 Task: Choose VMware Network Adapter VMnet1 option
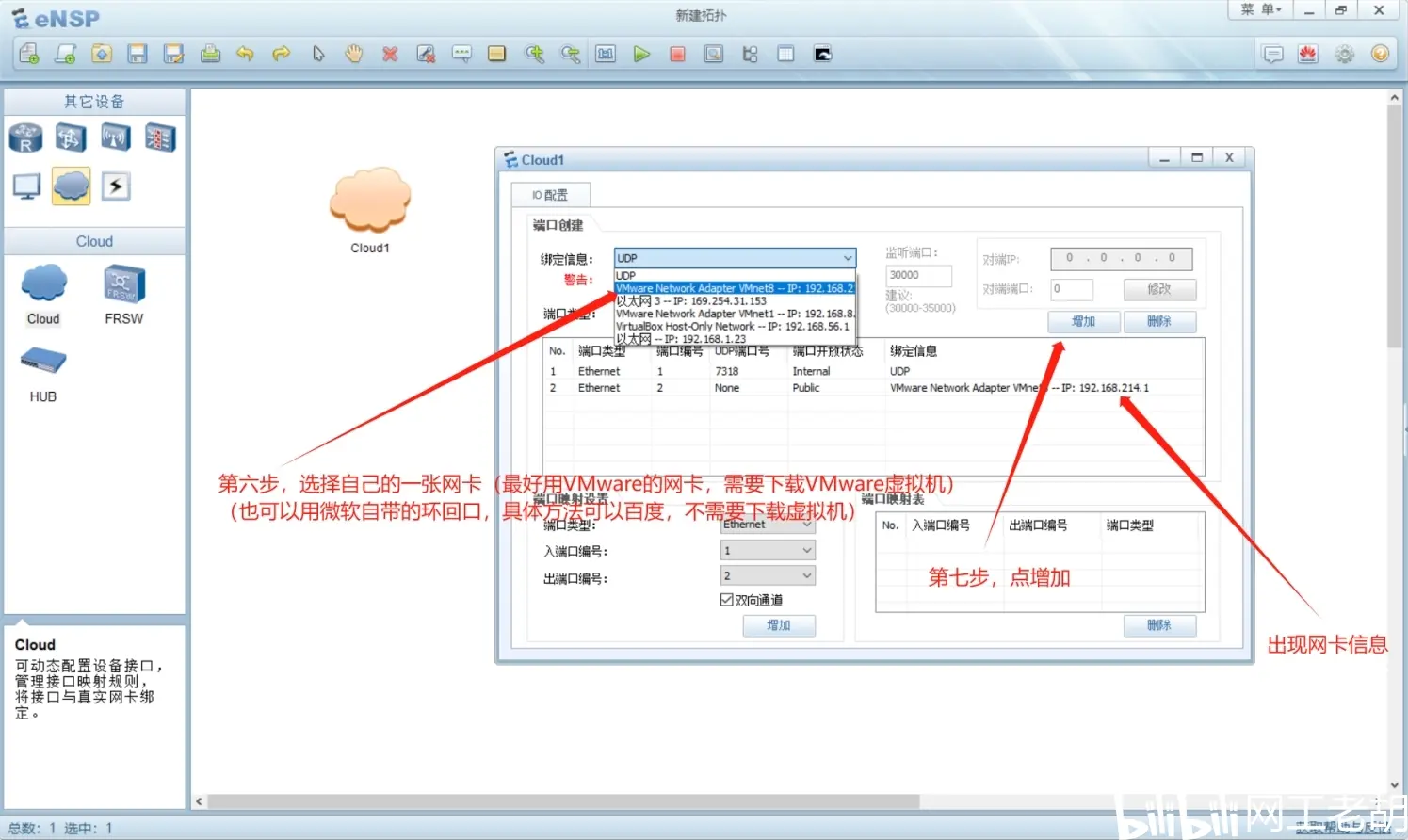point(735,314)
